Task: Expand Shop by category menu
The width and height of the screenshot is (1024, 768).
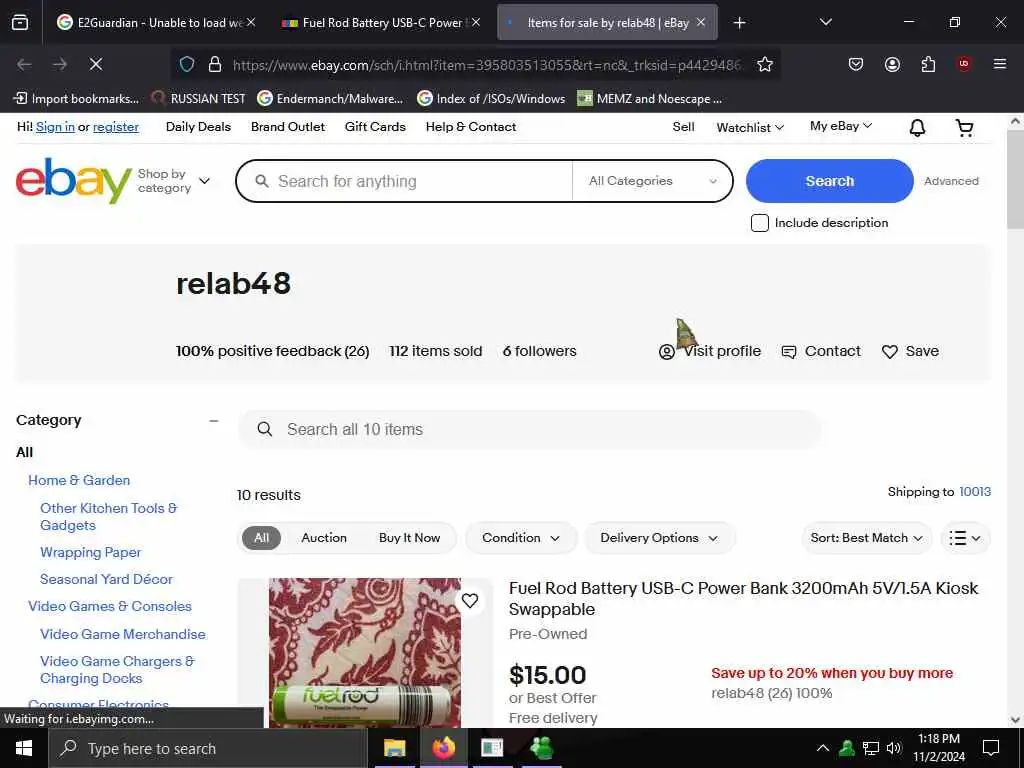Action: [174, 181]
